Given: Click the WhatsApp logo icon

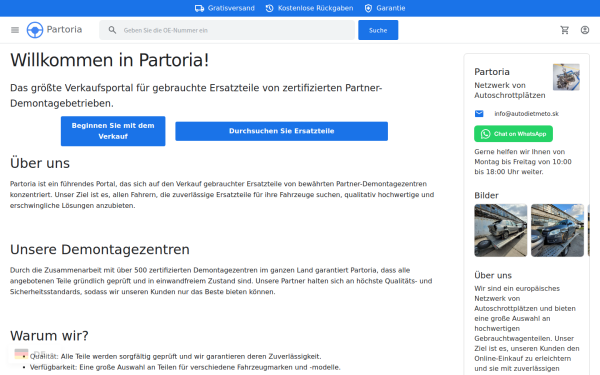Looking at the screenshot, I should 486,134.
